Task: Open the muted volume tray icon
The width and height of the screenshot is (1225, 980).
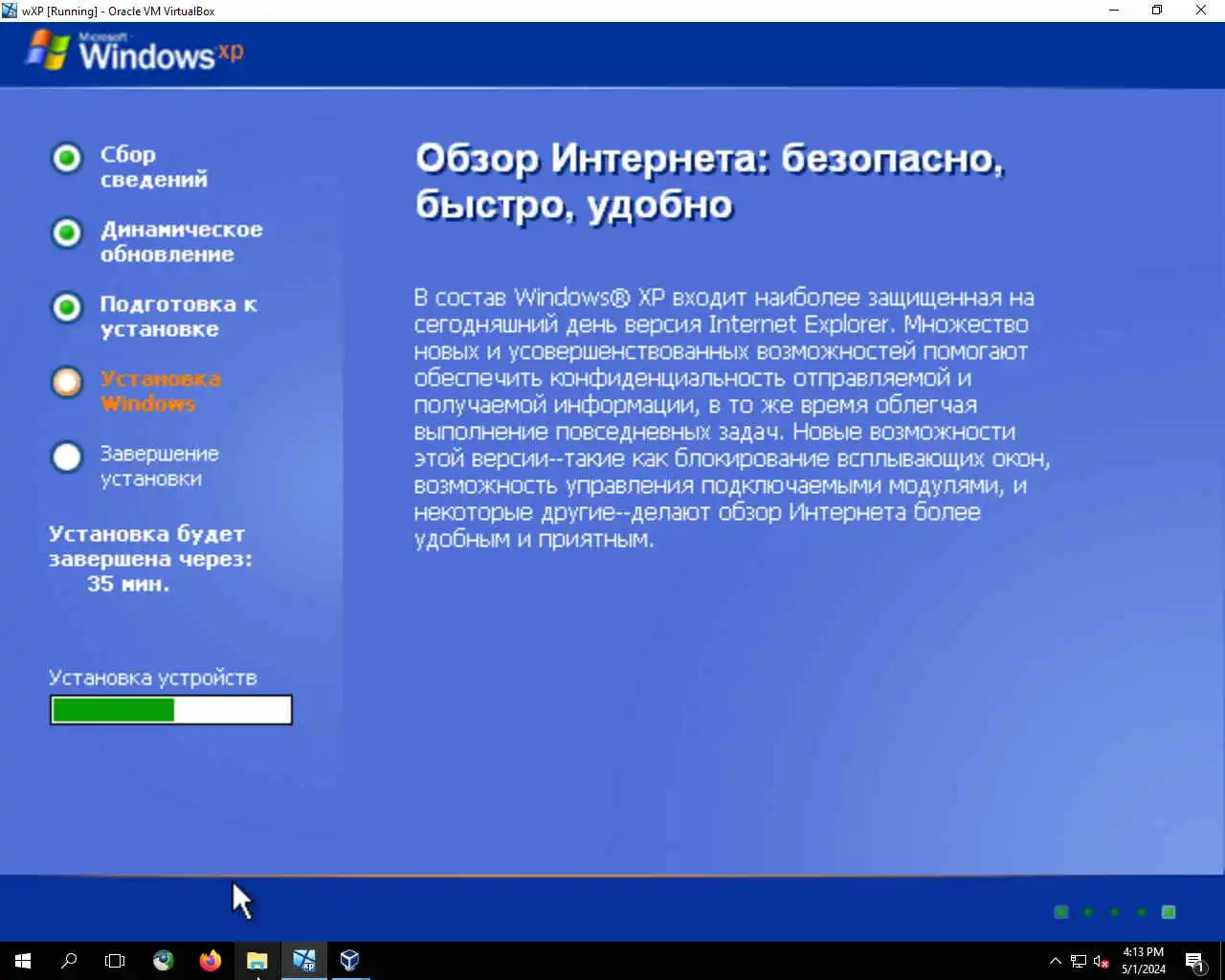Action: point(1102,961)
